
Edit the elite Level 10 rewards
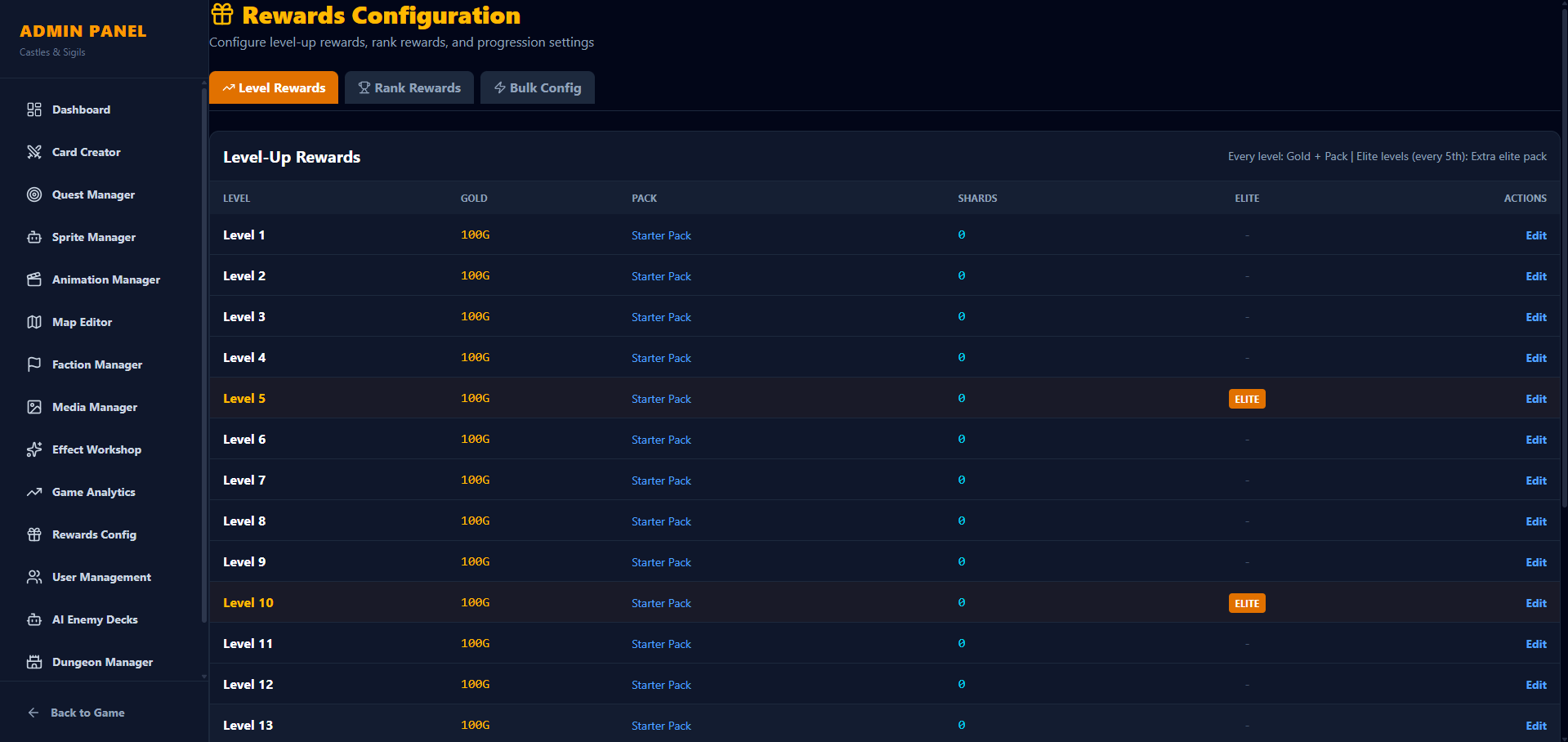click(x=1536, y=603)
